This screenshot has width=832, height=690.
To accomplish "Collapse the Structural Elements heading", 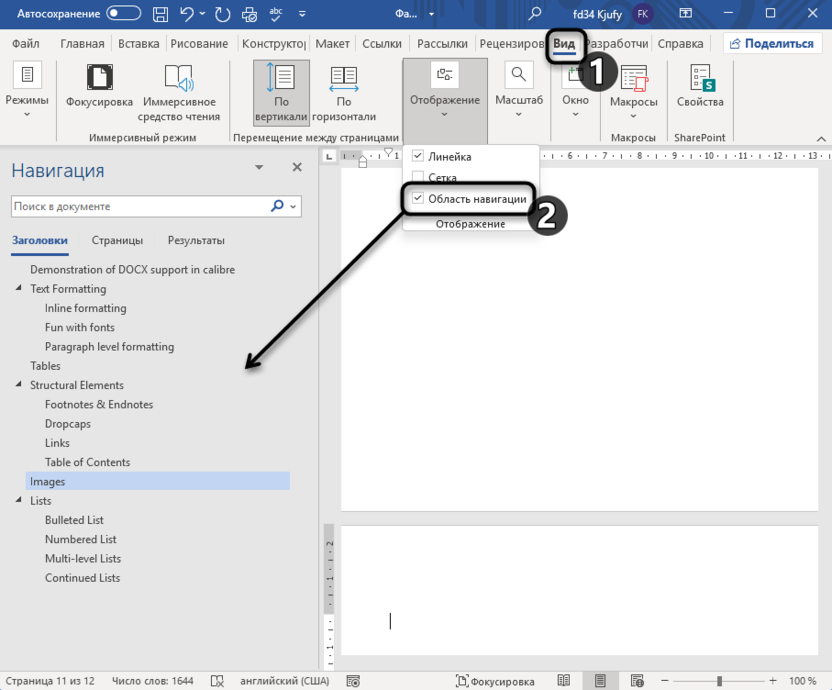I will (x=18, y=385).
